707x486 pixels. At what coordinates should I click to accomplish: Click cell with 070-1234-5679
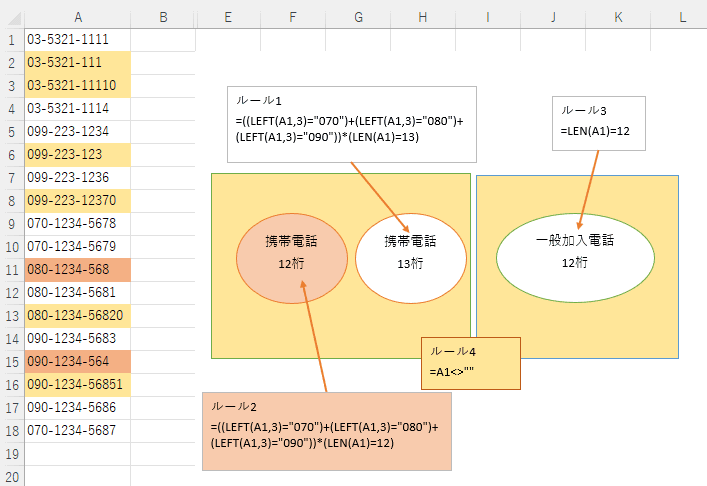coord(78,247)
